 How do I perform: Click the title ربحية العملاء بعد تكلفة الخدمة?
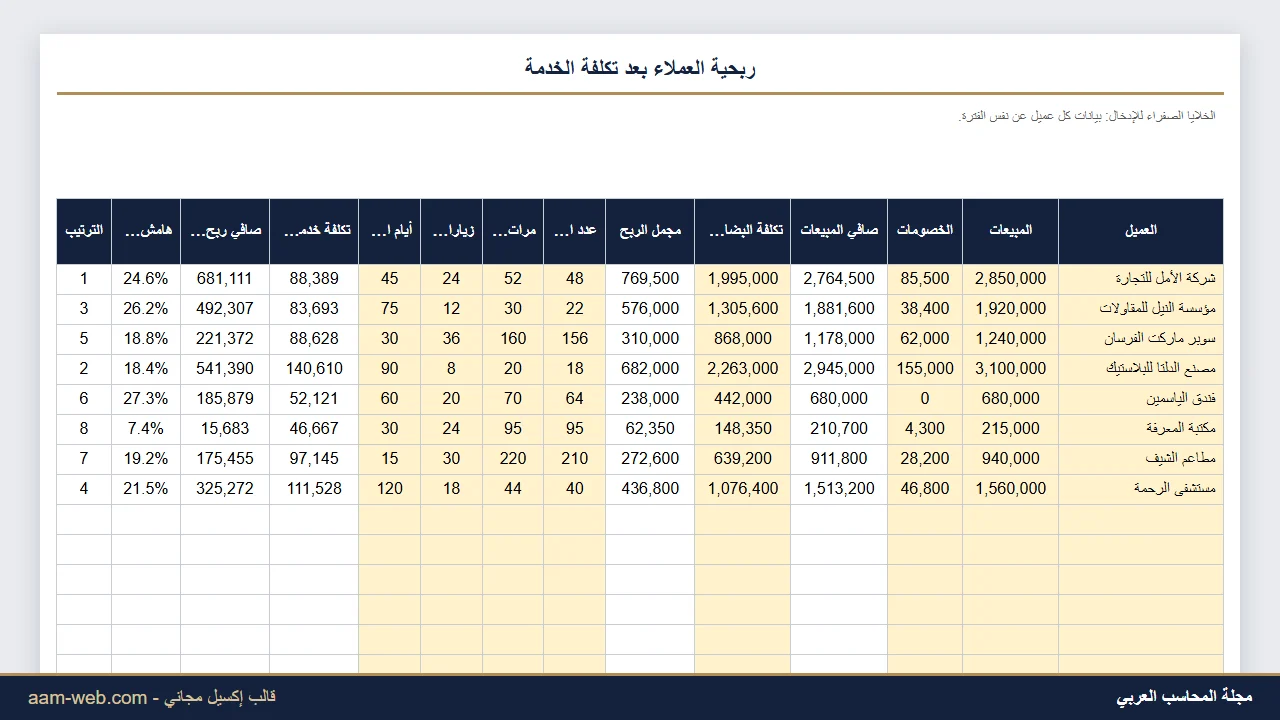[640, 68]
